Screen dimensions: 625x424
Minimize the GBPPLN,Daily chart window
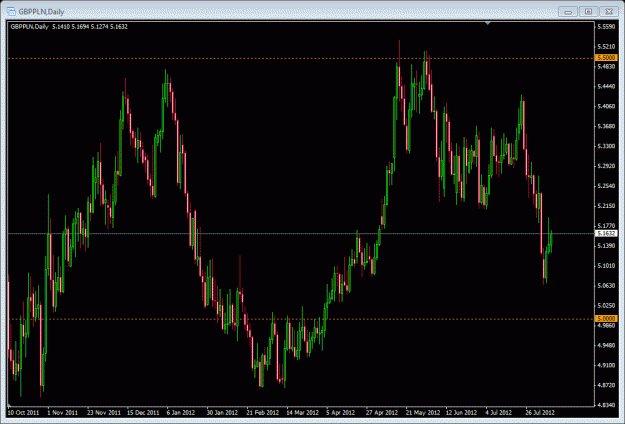[x=568, y=12]
